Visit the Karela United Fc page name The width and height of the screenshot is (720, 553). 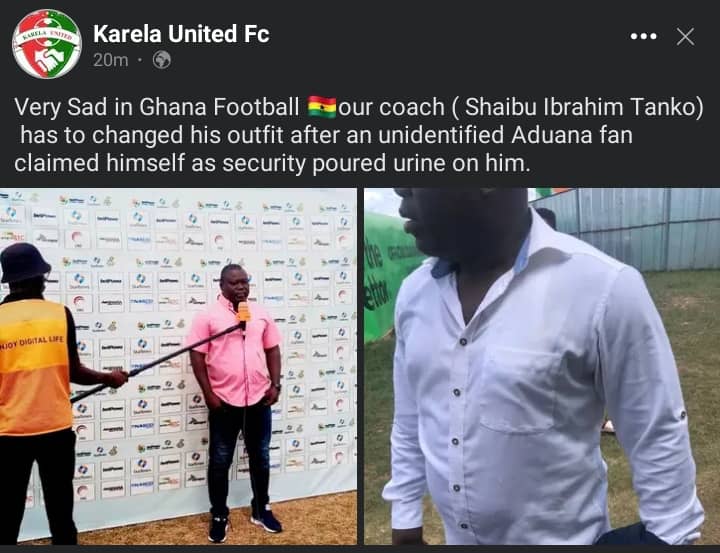(x=181, y=34)
